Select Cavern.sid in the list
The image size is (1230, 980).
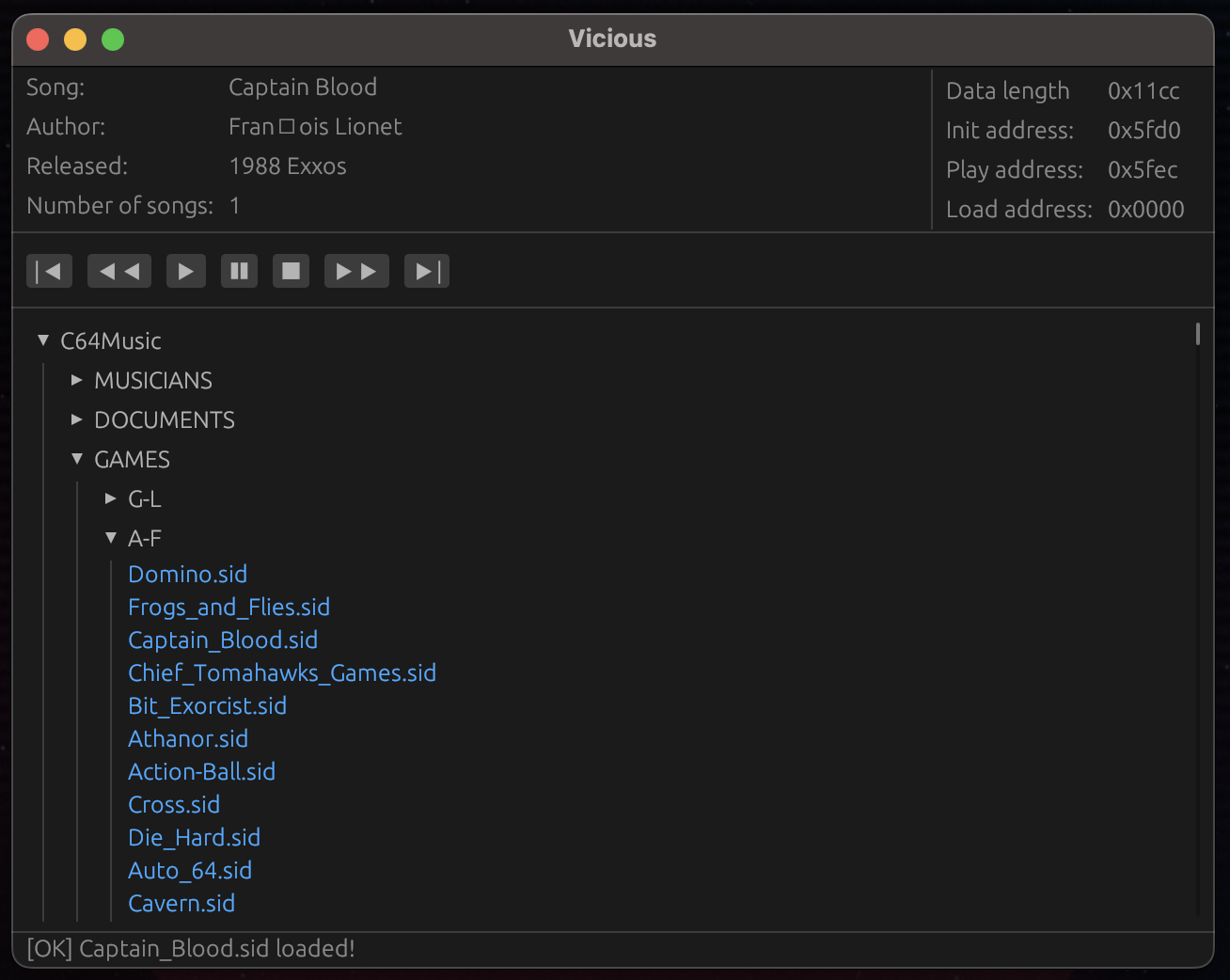click(181, 903)
